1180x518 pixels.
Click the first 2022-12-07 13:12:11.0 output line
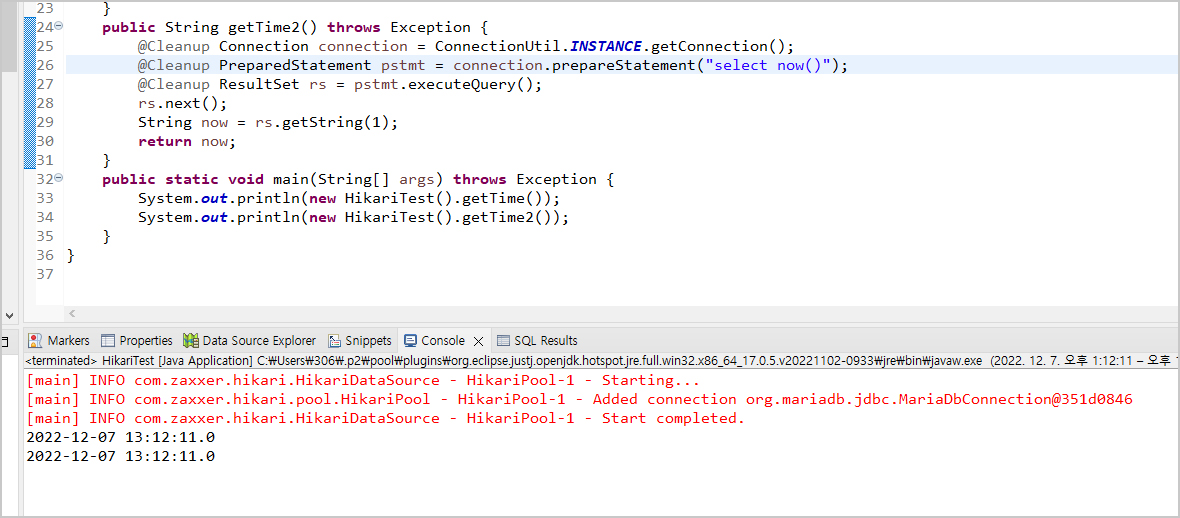click(120, 437)
